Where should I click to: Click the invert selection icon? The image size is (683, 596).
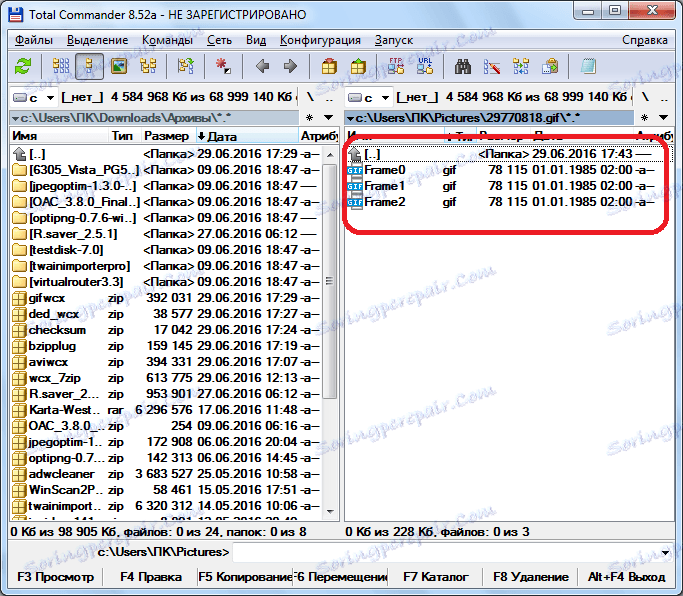pos(186,66)
